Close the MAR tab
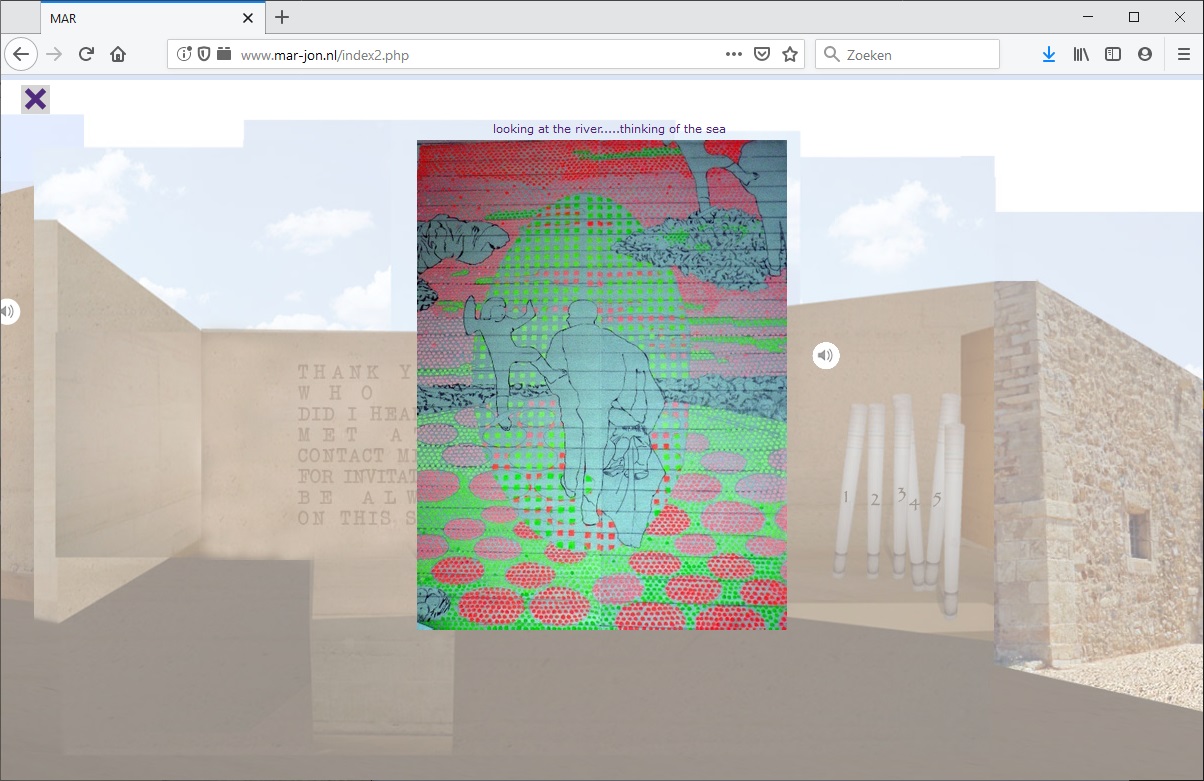The height and width of the screenshot is (781, 1204). [248, 18]
